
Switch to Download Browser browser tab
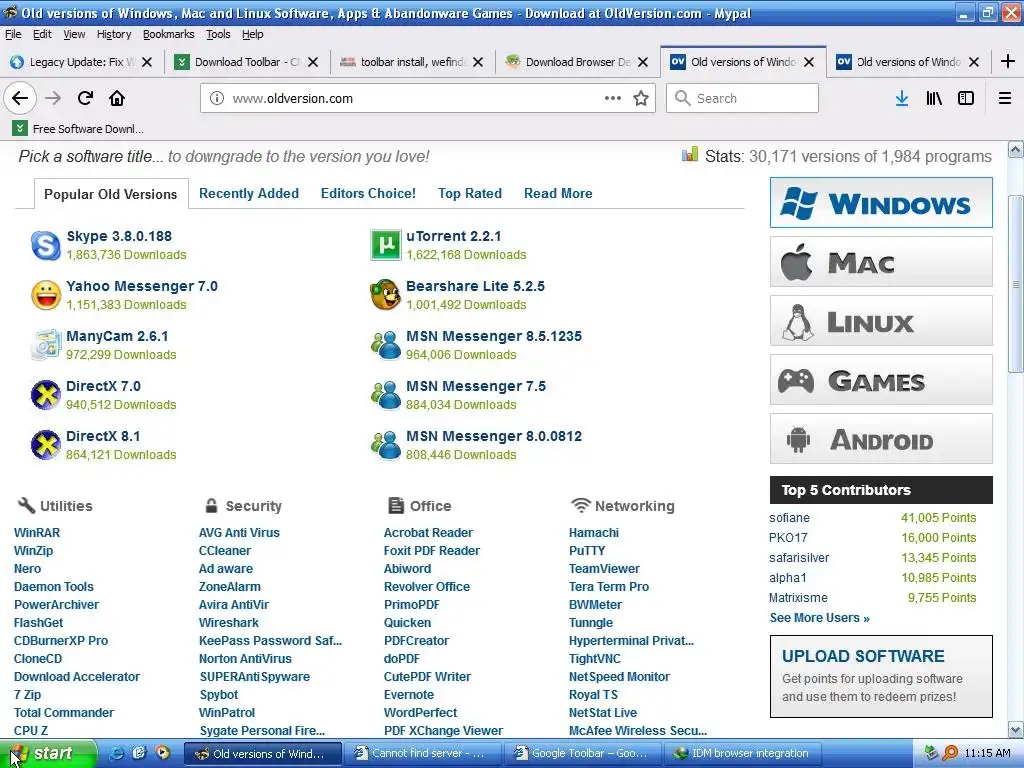(x=577, y=62)
